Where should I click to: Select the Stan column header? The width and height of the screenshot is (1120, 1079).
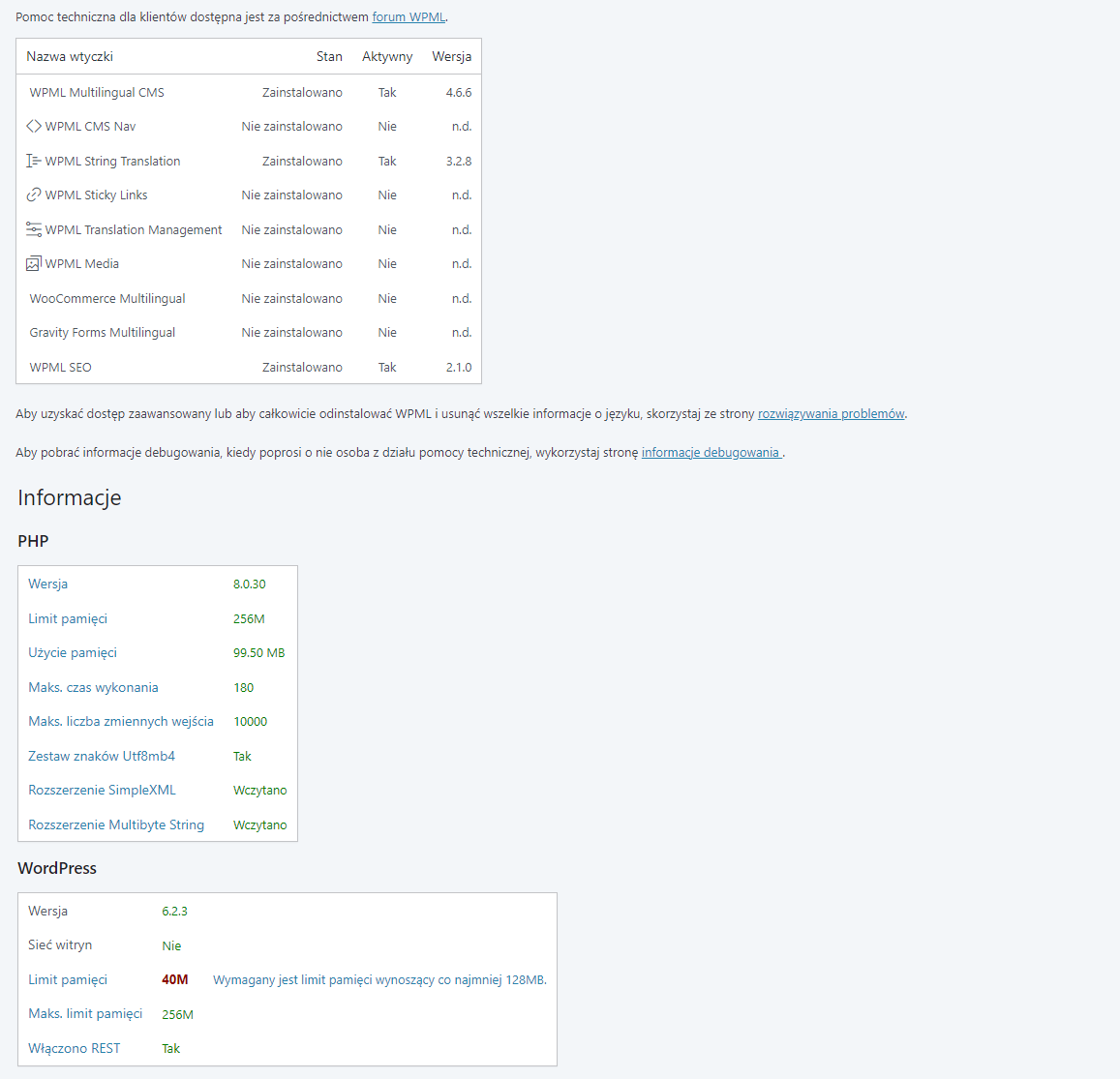pos(329,56)
